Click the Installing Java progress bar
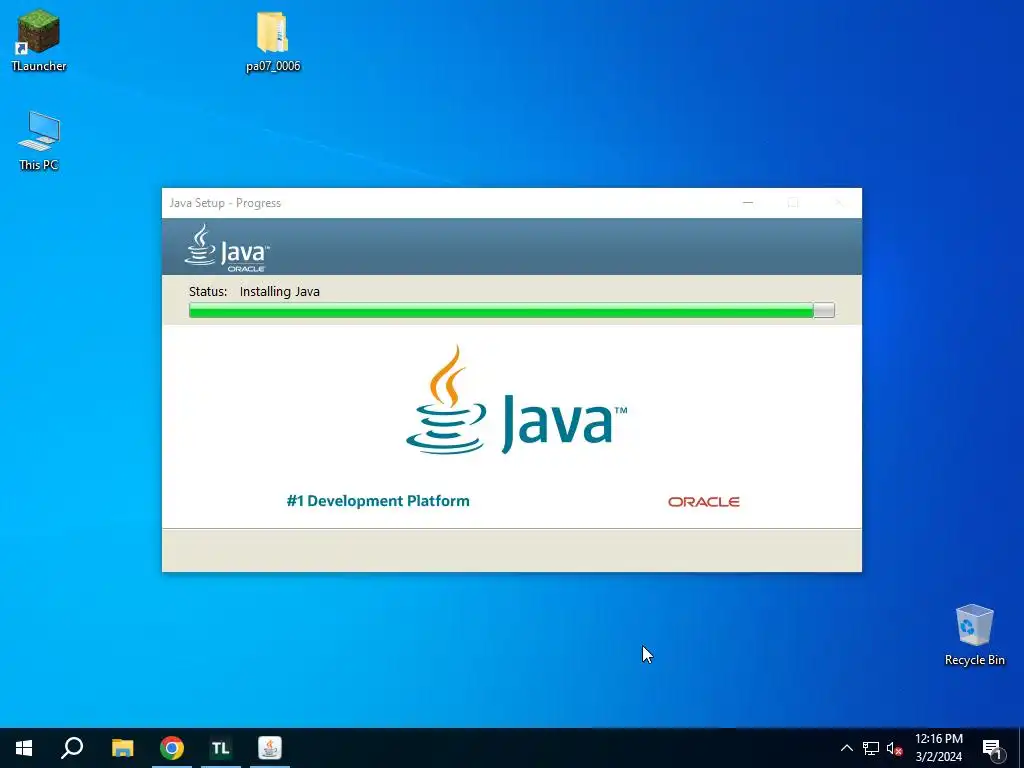Image resolution: width=1024 pixels, height=768 pixels. [511, 310]
